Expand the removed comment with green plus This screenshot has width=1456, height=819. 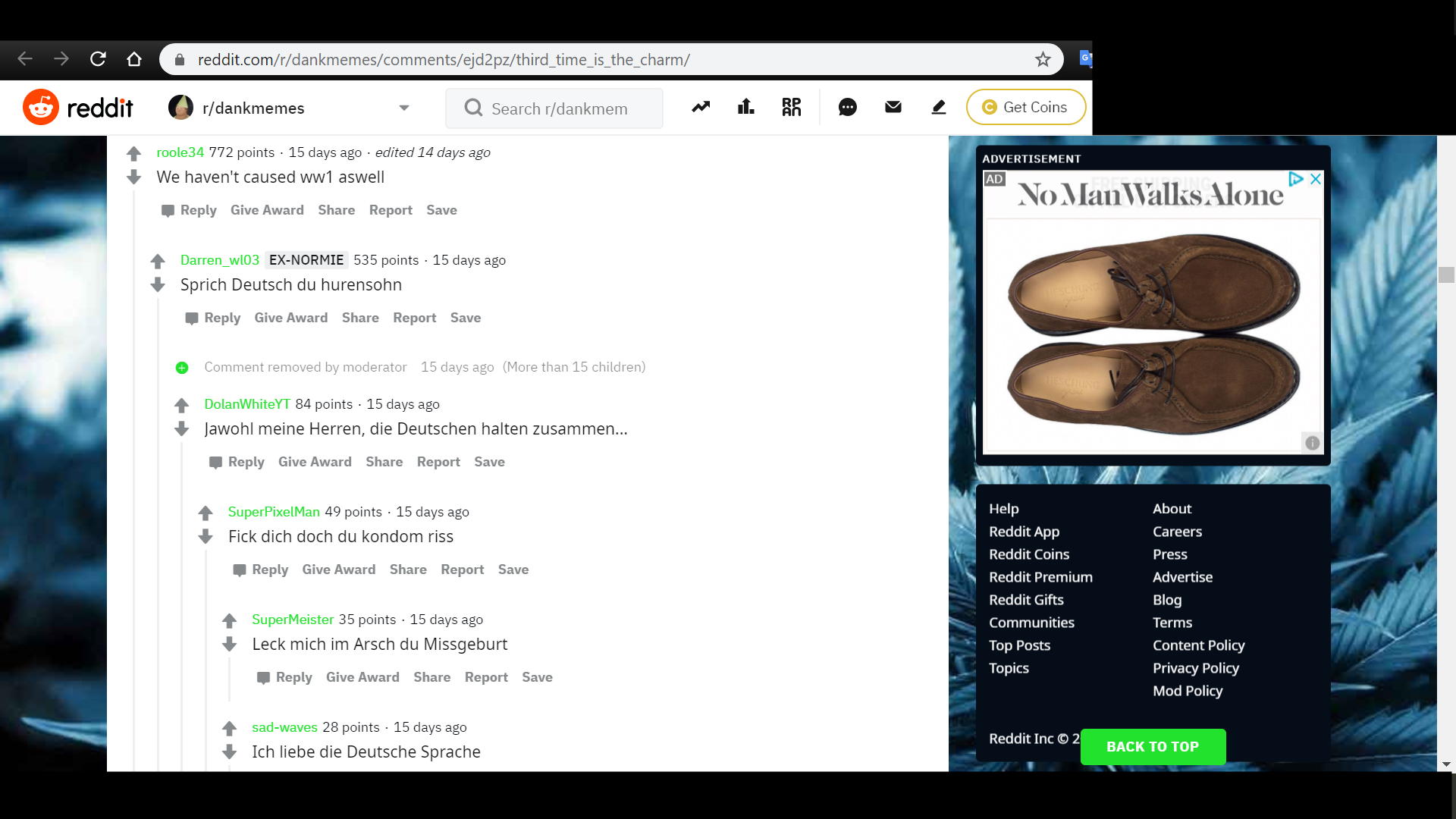point(182,368)
